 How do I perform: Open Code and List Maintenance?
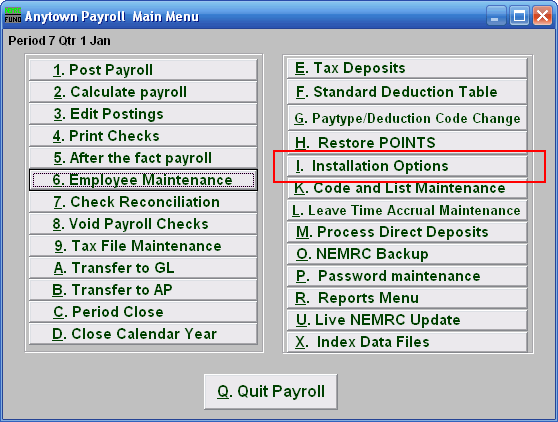[x=407, y=188]
